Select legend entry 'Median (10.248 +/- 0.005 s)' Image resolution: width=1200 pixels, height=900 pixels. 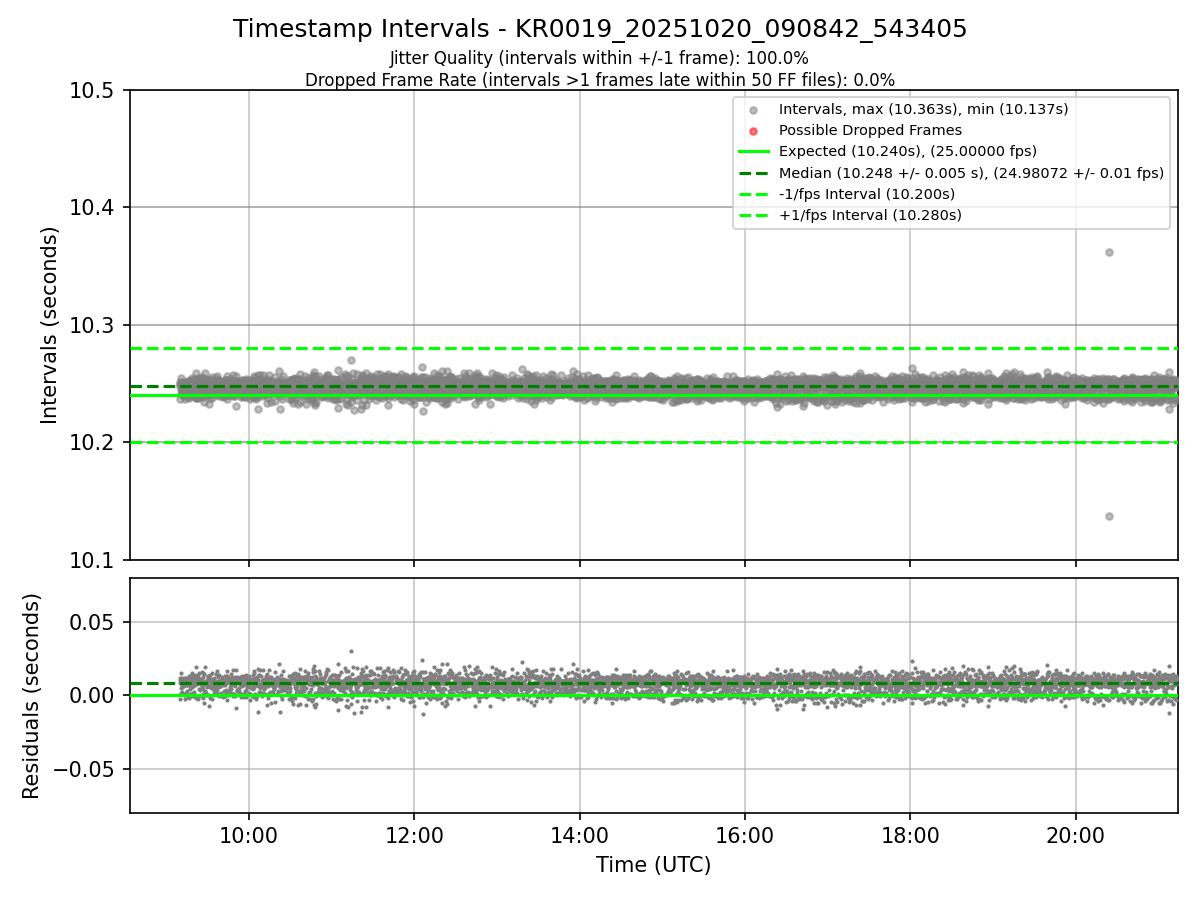(971, 173)
